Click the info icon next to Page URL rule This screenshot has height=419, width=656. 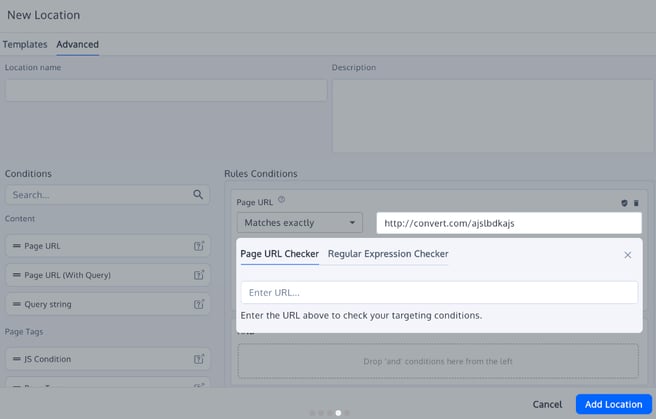point(282,199)
